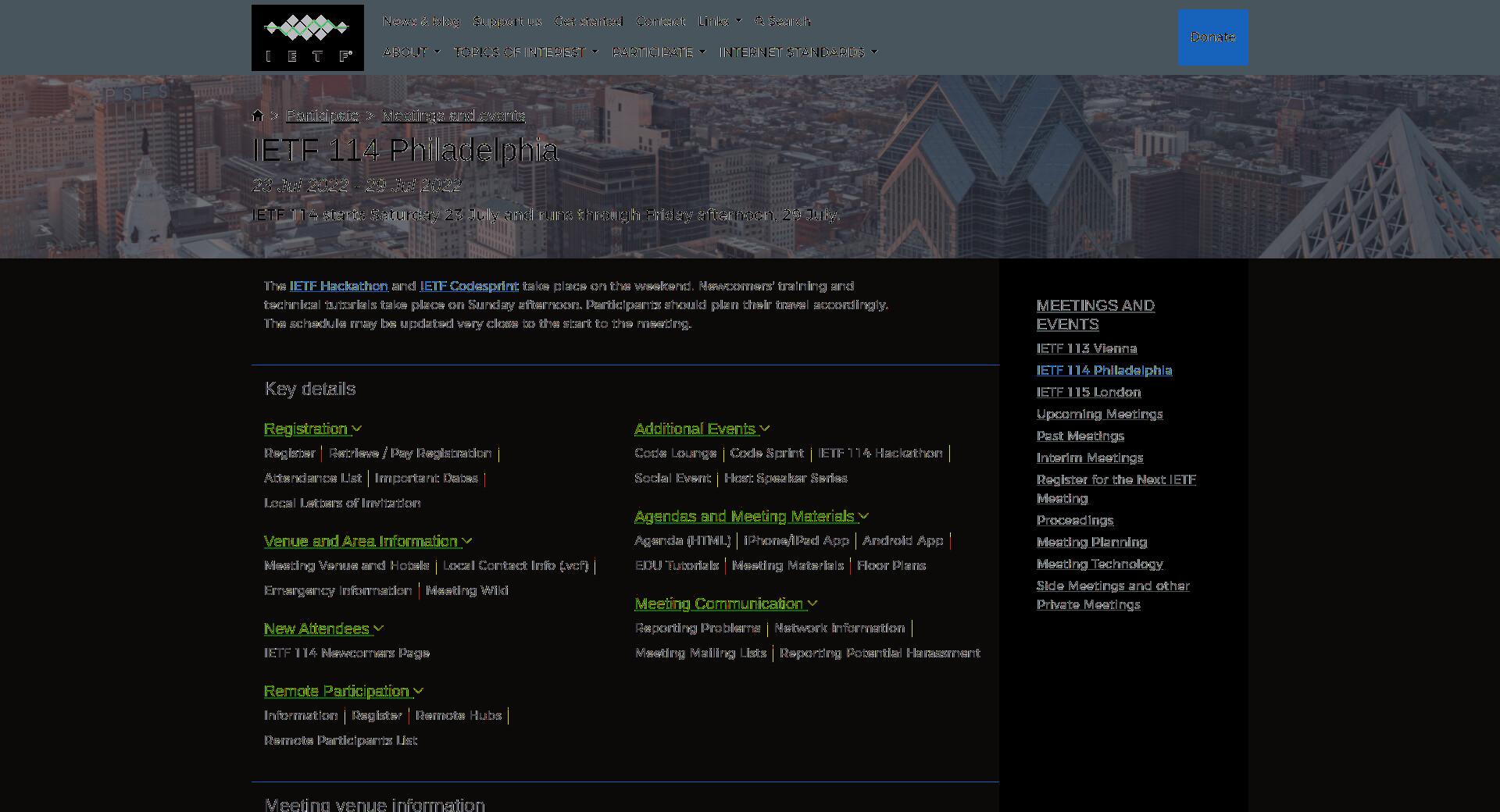1500x812 pixels.
Task: Collapse the Additional Events section
Action: (x=702, y=429)
